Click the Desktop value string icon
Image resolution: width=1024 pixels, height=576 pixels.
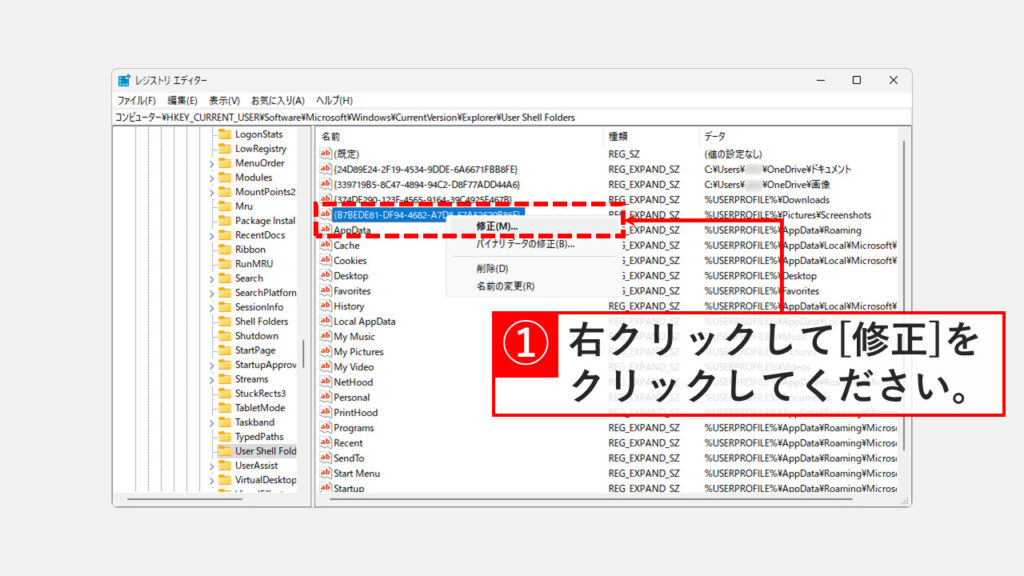tap(325, 276)
